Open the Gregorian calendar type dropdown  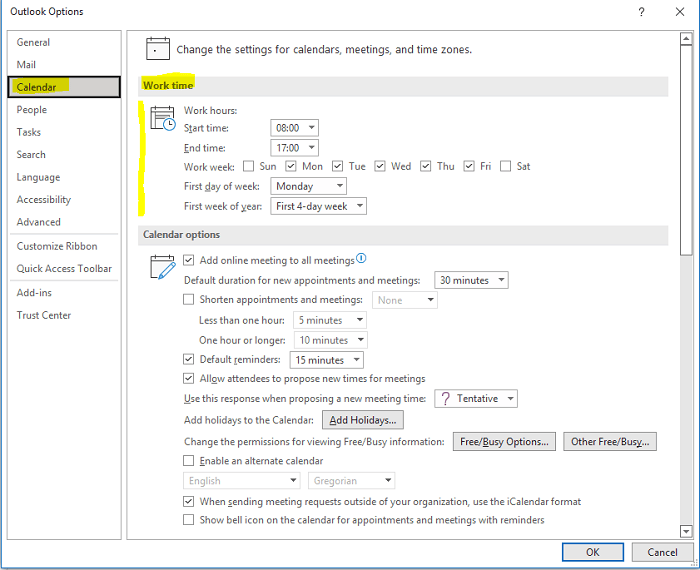351,481
